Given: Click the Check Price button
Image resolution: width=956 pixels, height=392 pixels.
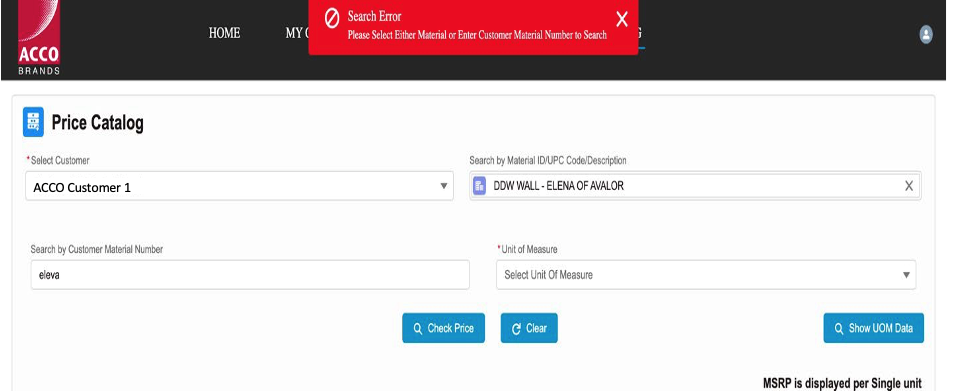Looking at the screenshot, I should [443, 328].
